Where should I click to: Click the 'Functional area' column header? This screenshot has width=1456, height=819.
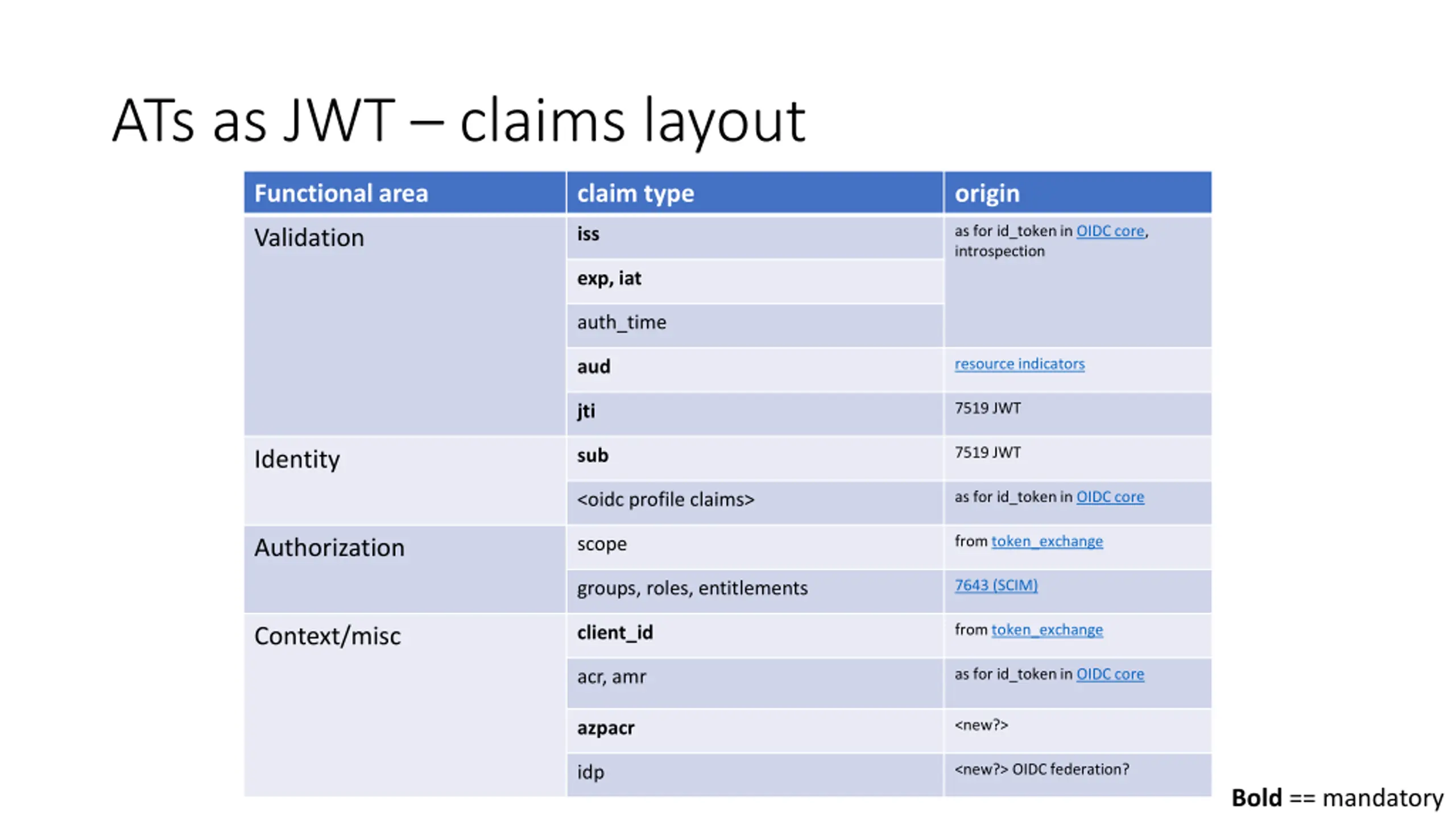point(405,193)
